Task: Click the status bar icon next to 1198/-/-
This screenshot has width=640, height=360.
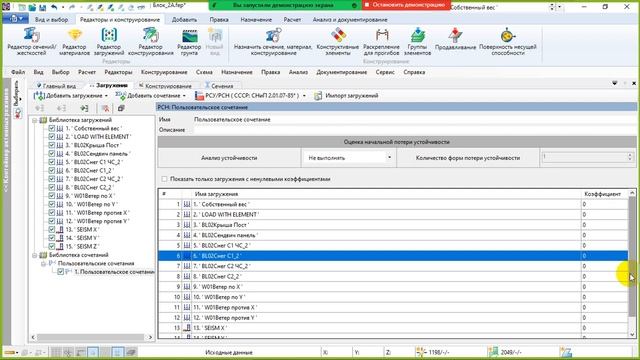Action: (420, 352)
